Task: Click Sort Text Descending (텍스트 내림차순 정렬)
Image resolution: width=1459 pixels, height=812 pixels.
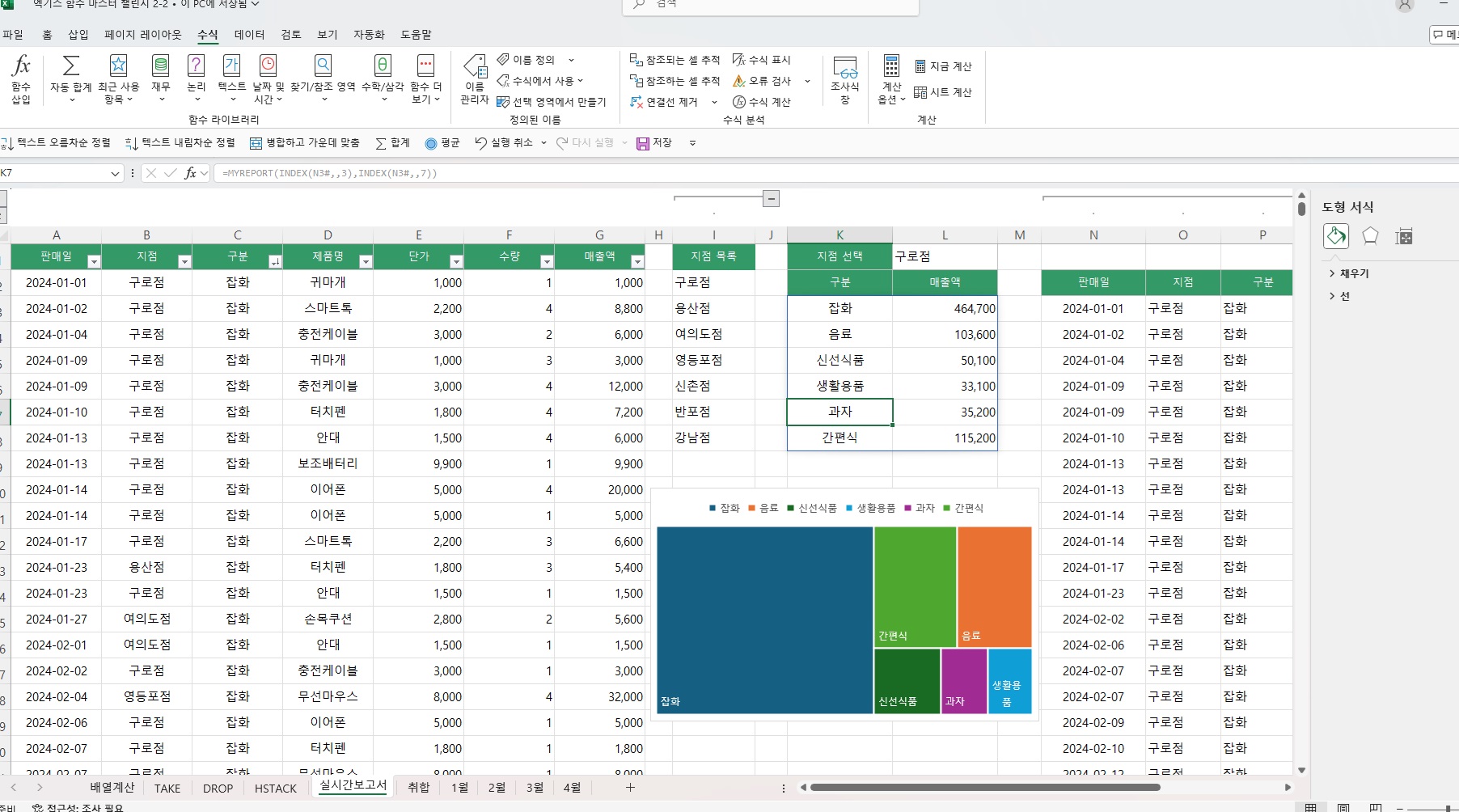Action: pyautogui.click(x=180, y=142)
